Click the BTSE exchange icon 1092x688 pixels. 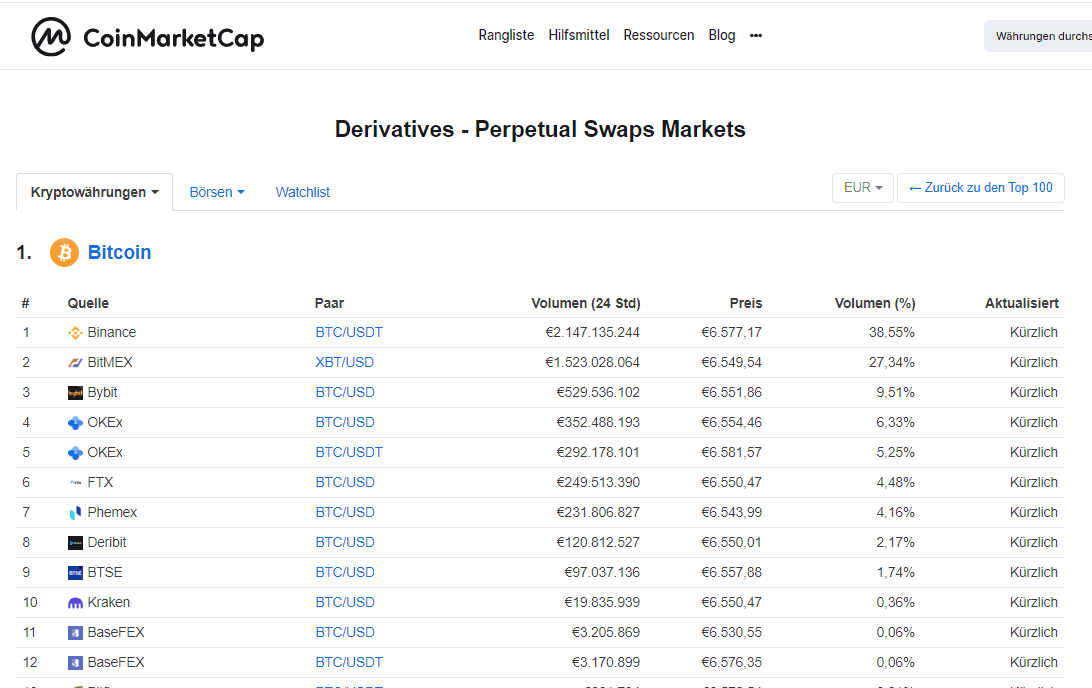75,572
